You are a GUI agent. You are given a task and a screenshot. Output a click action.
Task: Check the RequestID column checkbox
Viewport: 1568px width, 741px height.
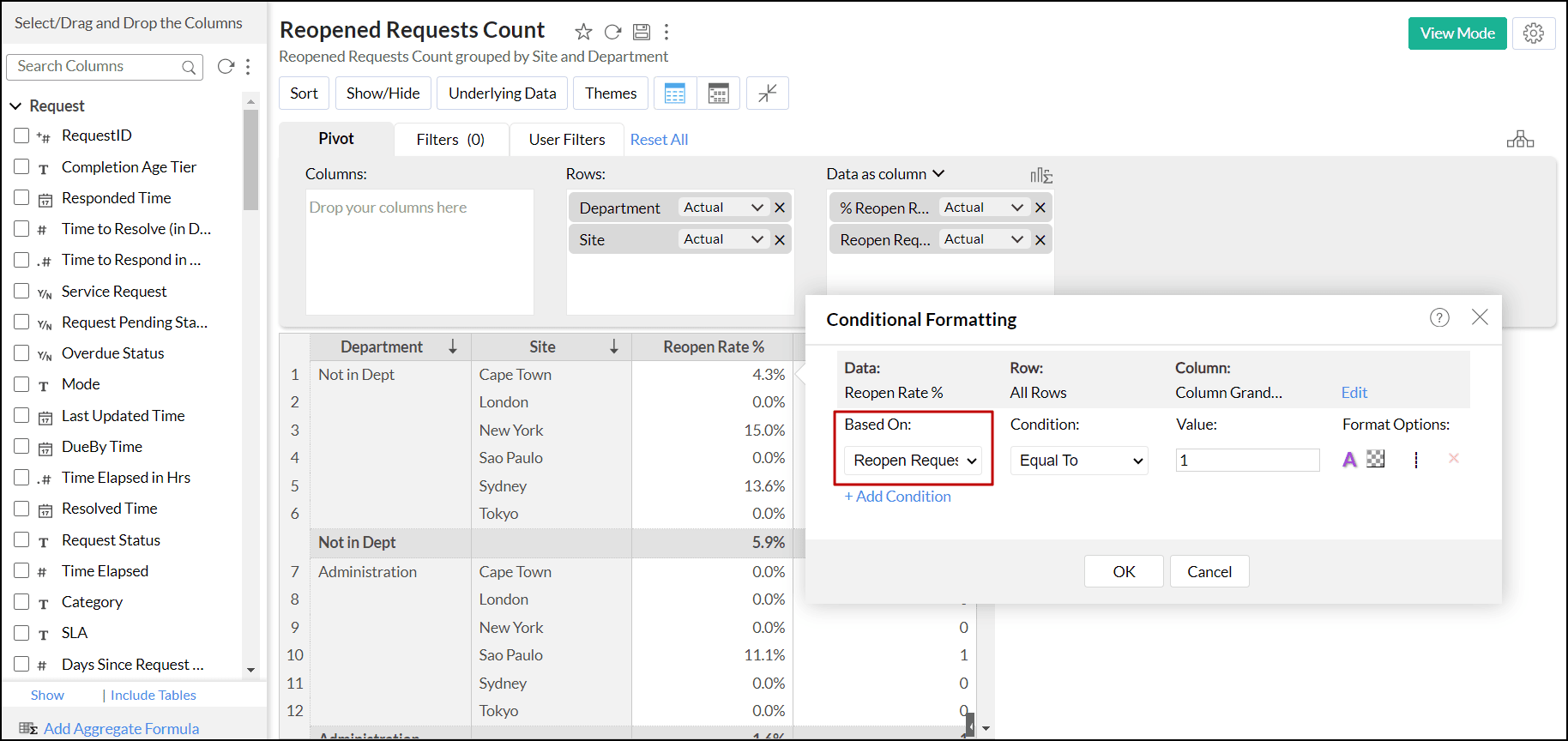tap(21, 136)
